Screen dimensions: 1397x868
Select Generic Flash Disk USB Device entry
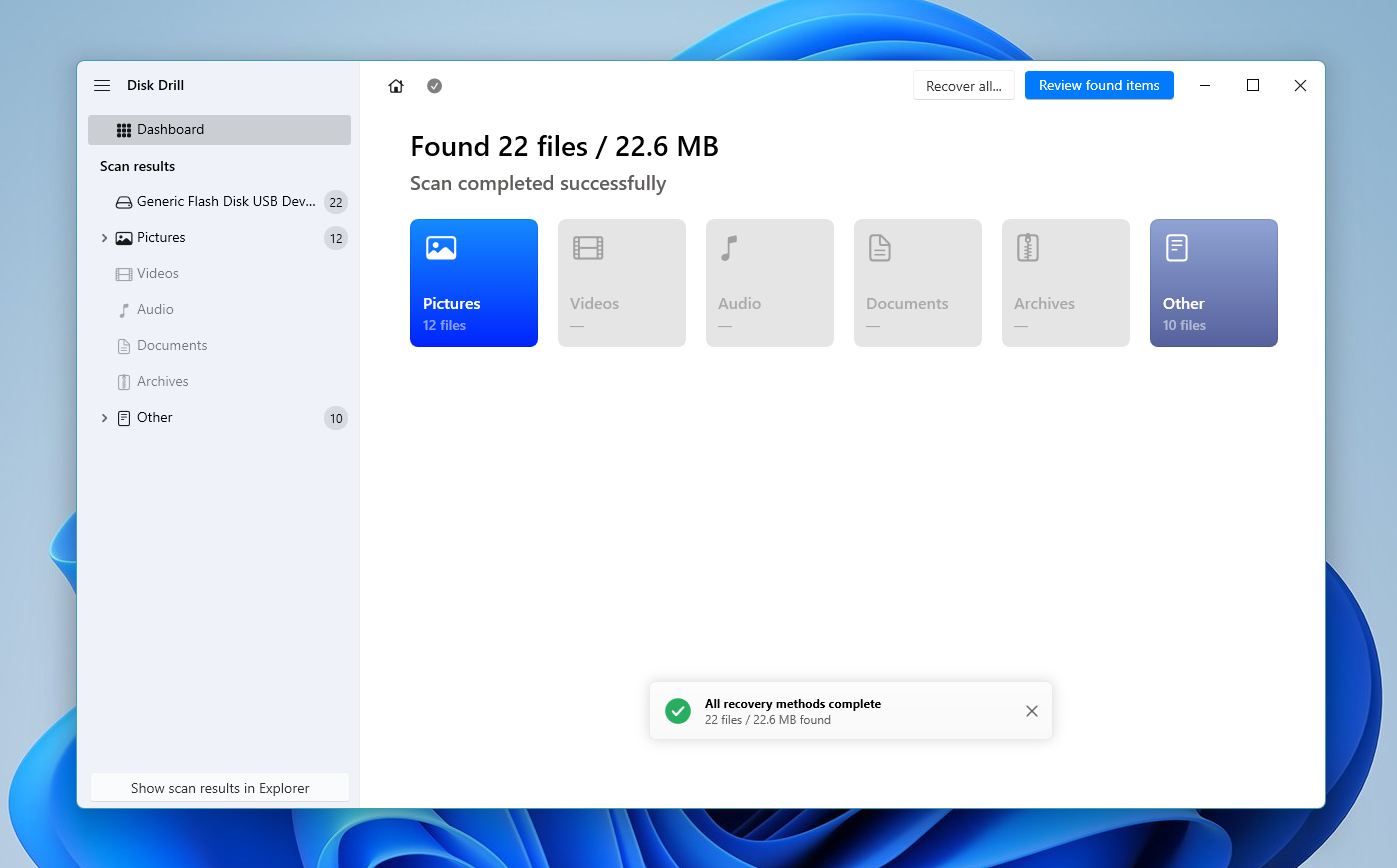pos(219,202)
